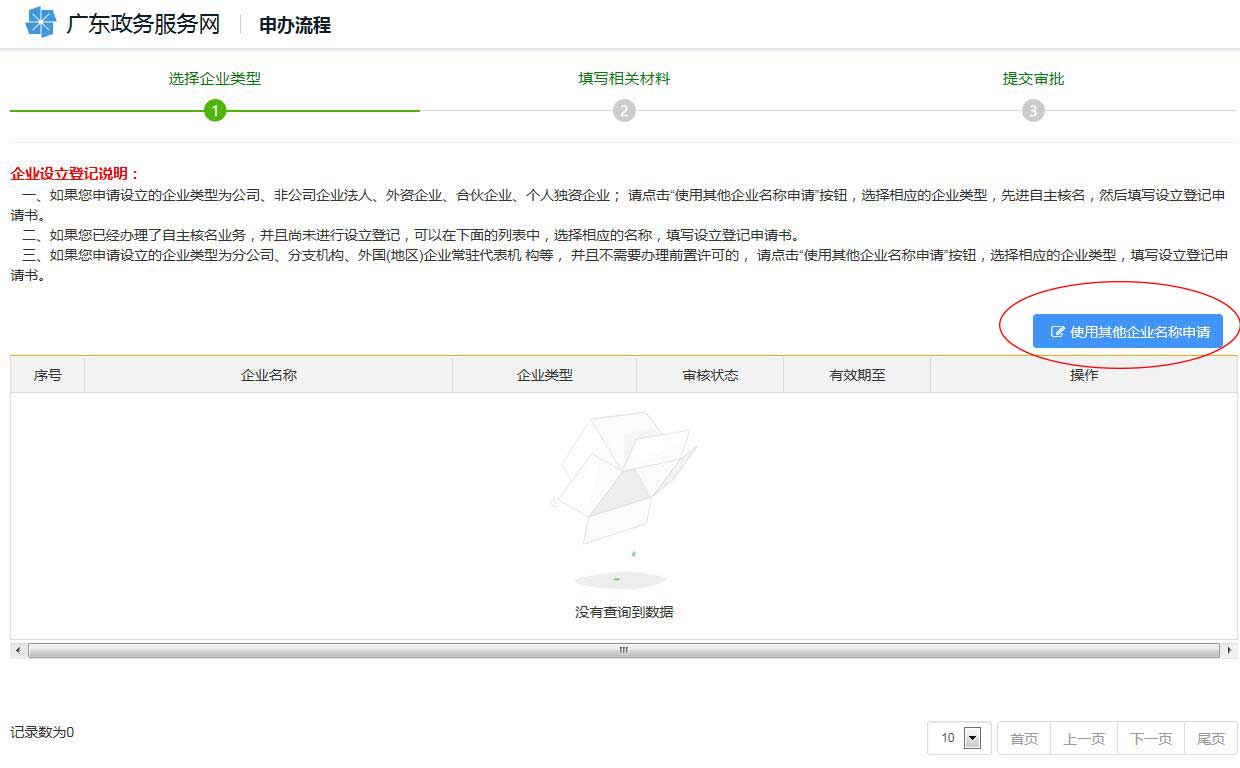Image resolution: width=1240 pixels, height=768 pixels.
Task: Click the gray step 3 circle indicator
Action: [1033, 112]
